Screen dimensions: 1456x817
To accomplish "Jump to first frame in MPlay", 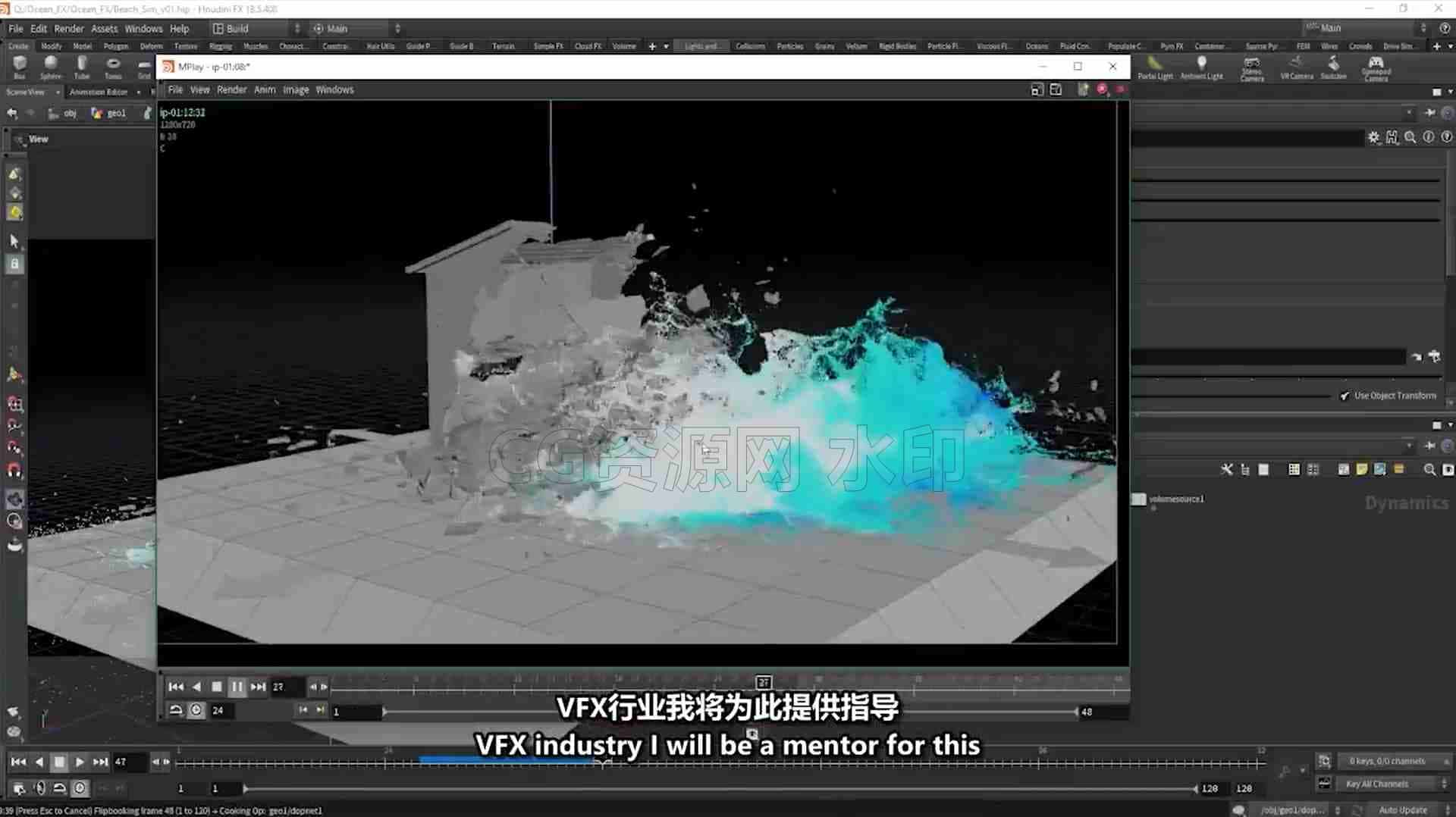I will pos(176,687).
